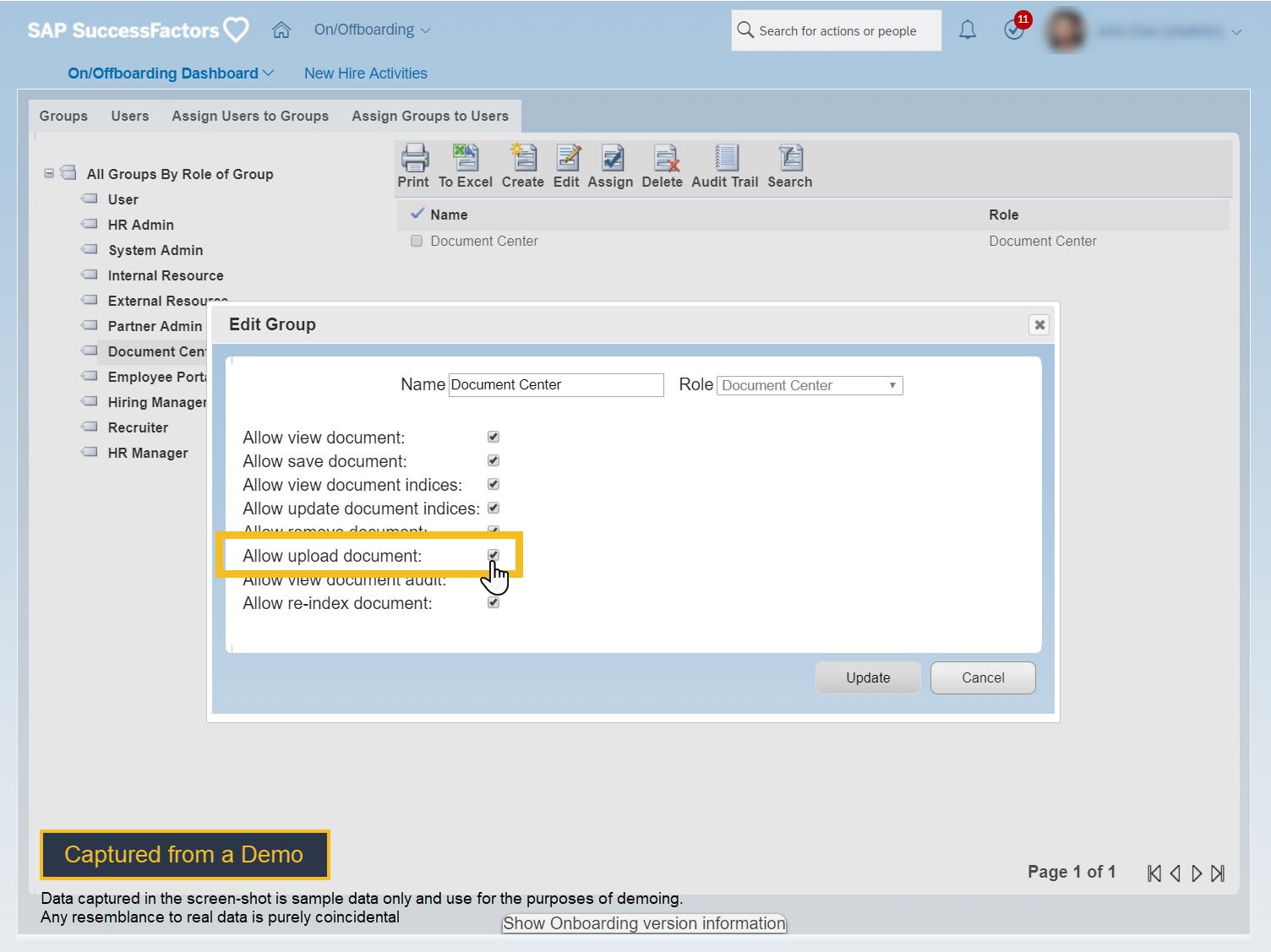Expand the On/Offboarding Dashboard menu

[171, 73]
